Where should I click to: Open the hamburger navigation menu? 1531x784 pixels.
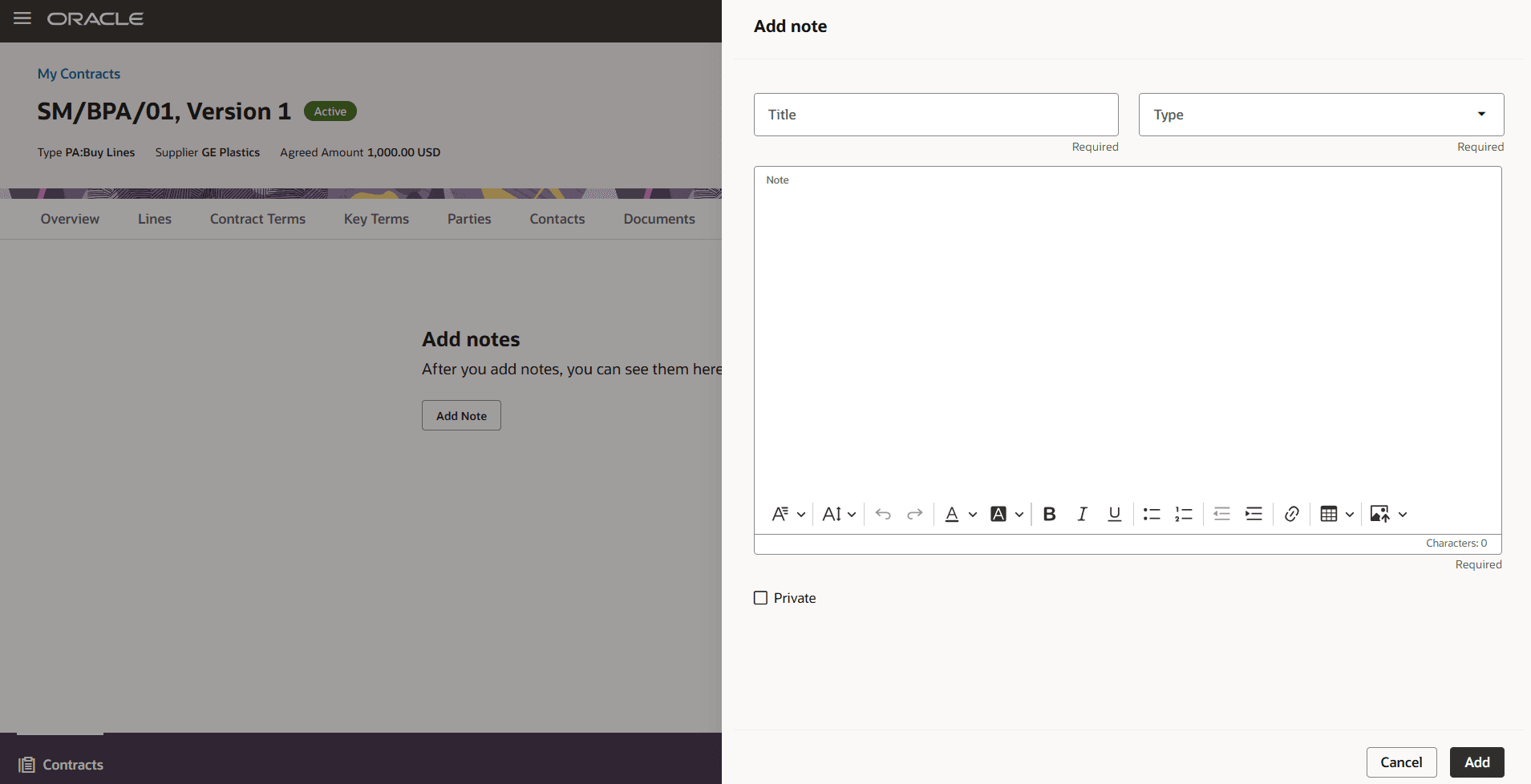coord(22,18)
